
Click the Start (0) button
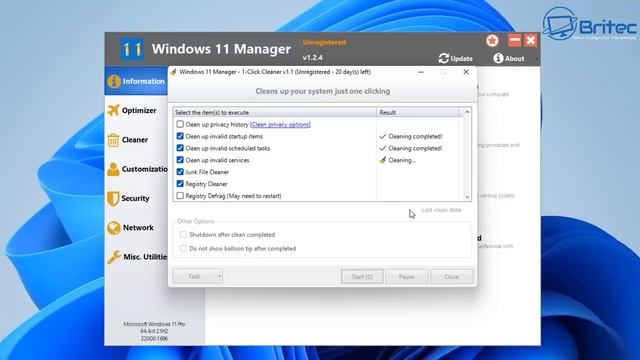(x=362, y=276)
